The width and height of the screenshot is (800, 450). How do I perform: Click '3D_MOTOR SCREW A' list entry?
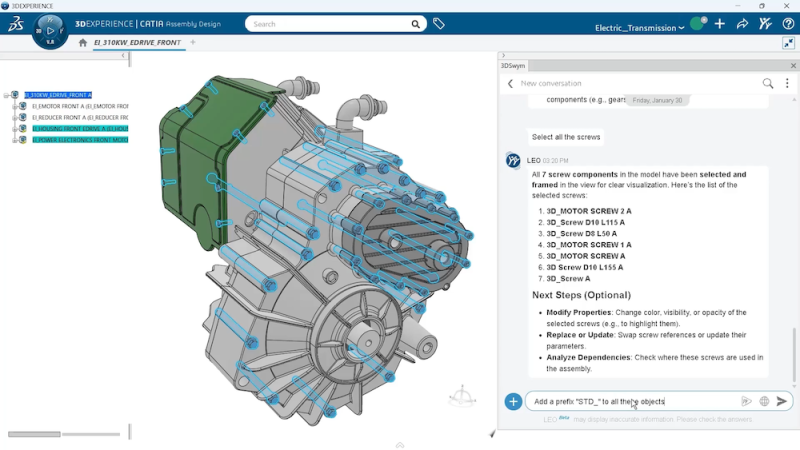[x=586, y=256]
